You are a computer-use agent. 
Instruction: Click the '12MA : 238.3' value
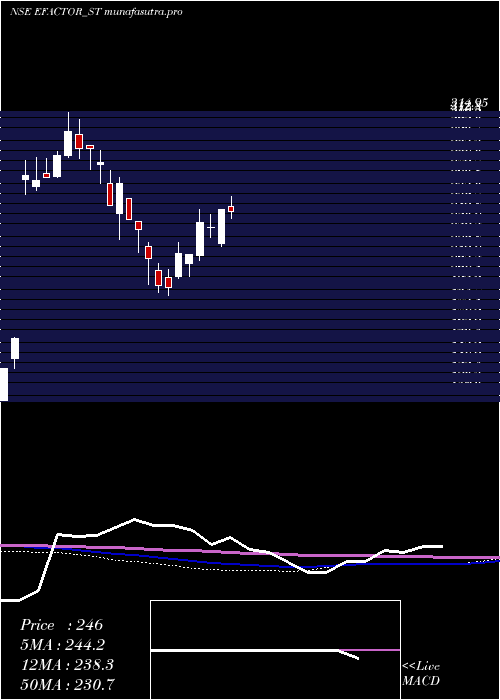tap(67, 665)
